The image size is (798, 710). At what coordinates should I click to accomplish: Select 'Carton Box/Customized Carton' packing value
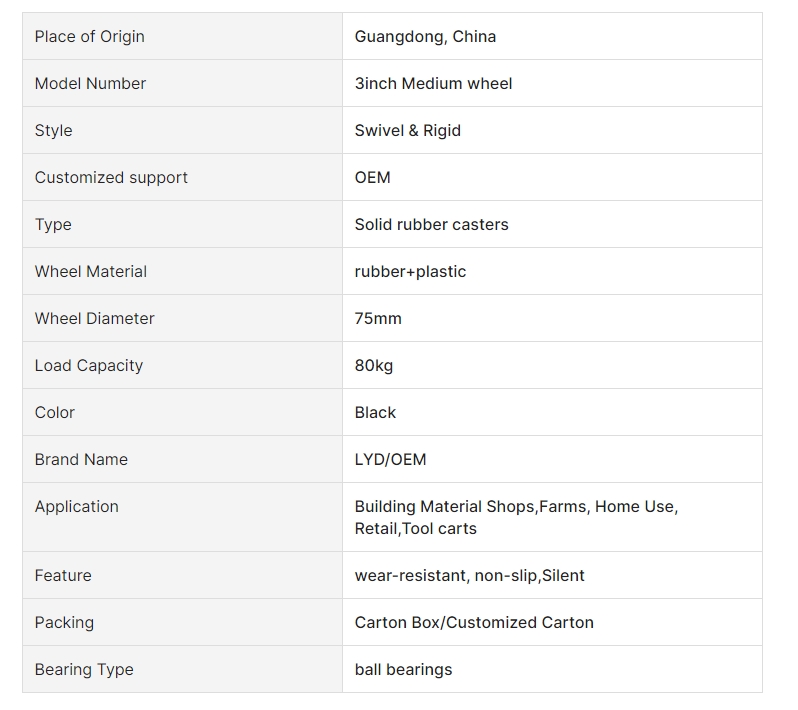coord(474,622)
